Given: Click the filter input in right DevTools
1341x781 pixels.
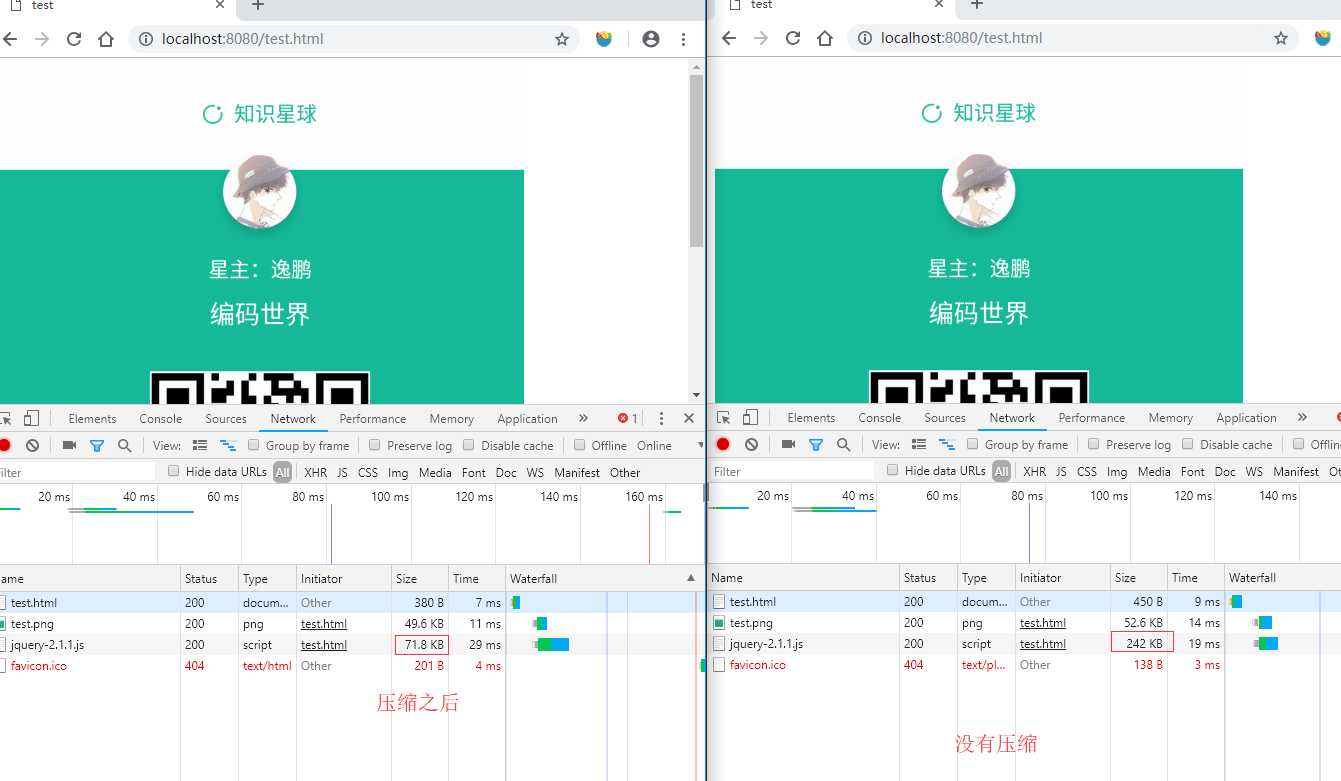Looking at the screenshot, I should coord(793,471).
